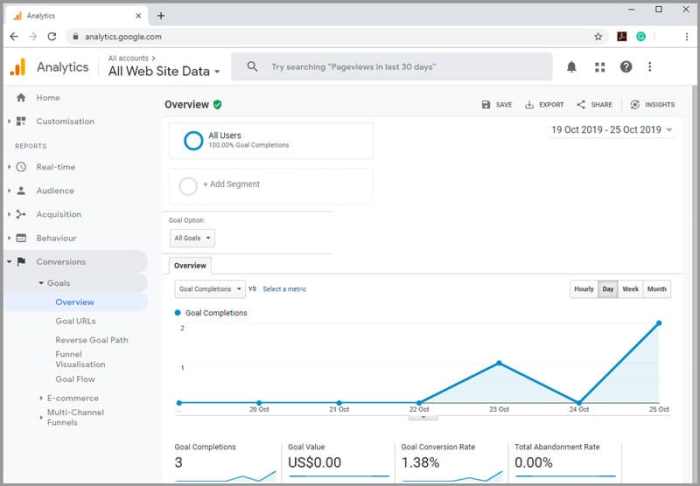The width and height of the screenshot is (700, 486).
Task: Open the Analytics header three-dot menu
Action: (x=650, y=67)
